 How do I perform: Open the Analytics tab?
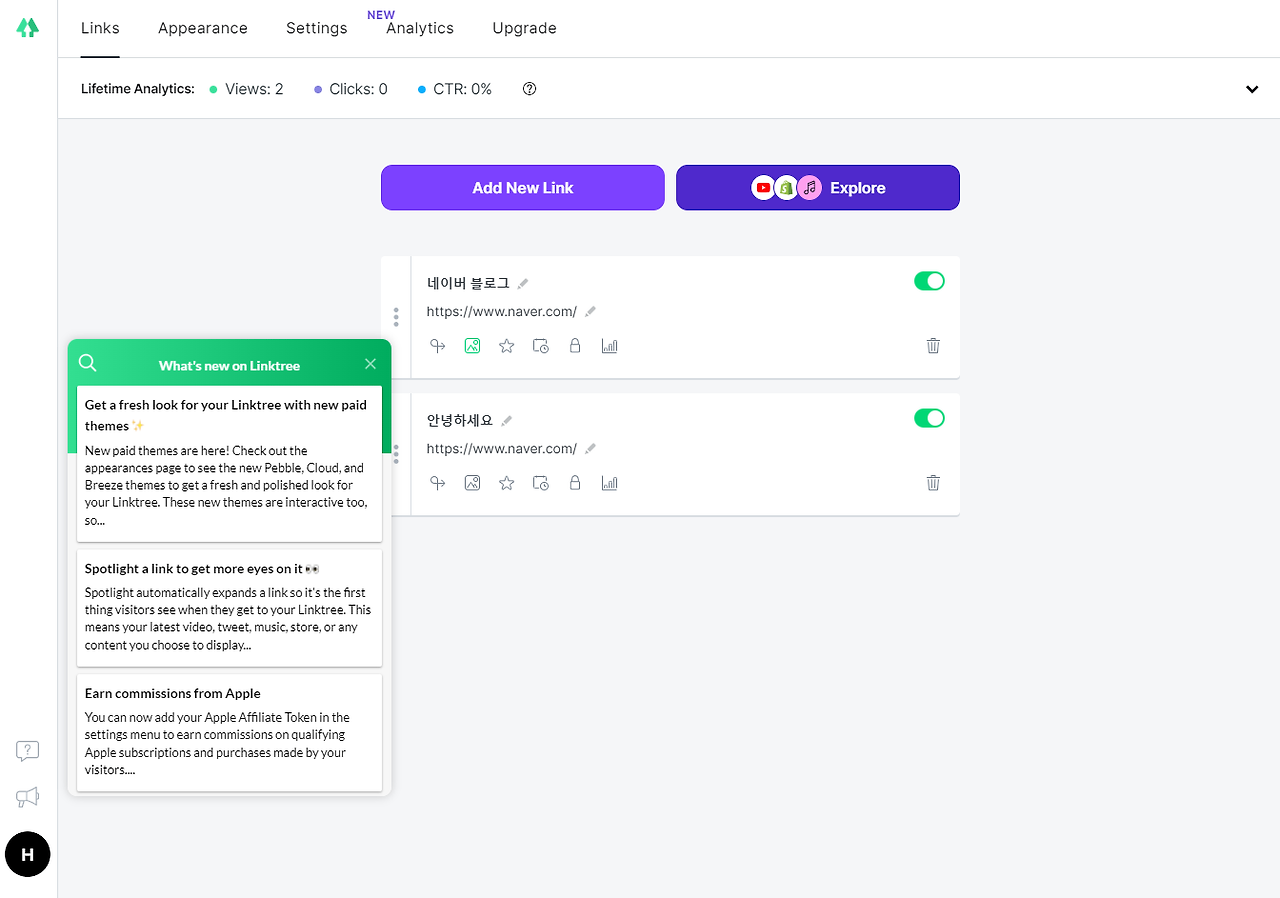coord(420,28)
